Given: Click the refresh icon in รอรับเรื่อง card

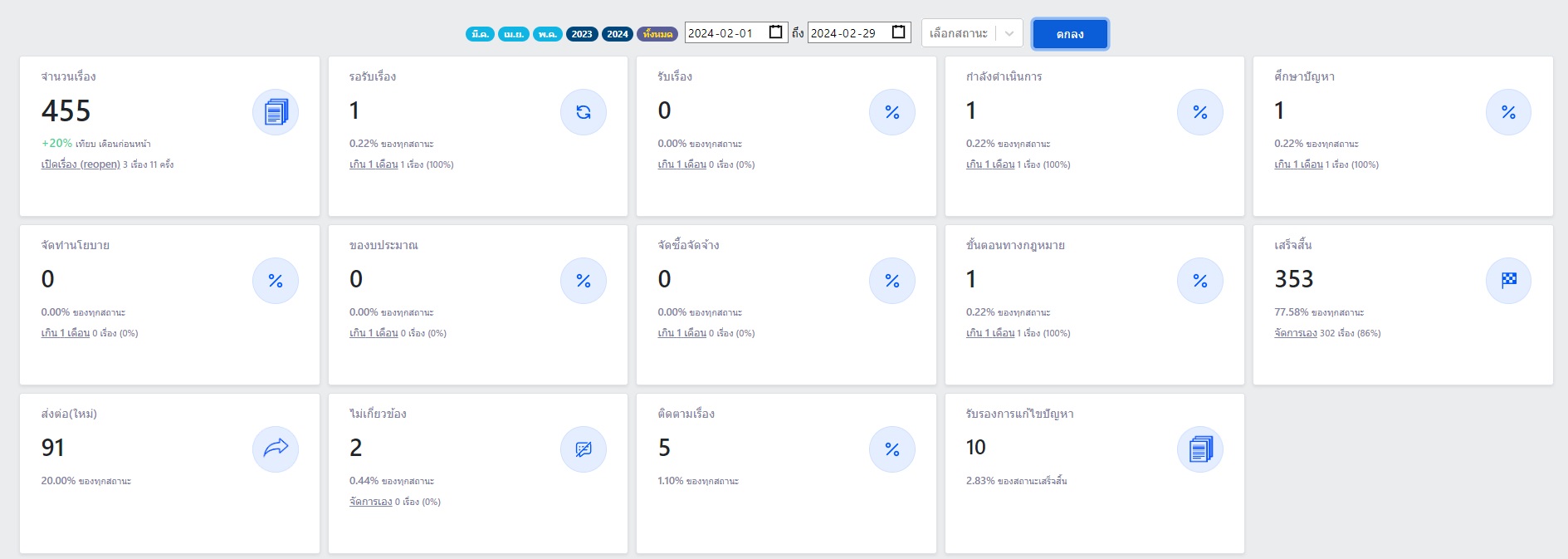Looking at the screenshot, I should [584, 112].
